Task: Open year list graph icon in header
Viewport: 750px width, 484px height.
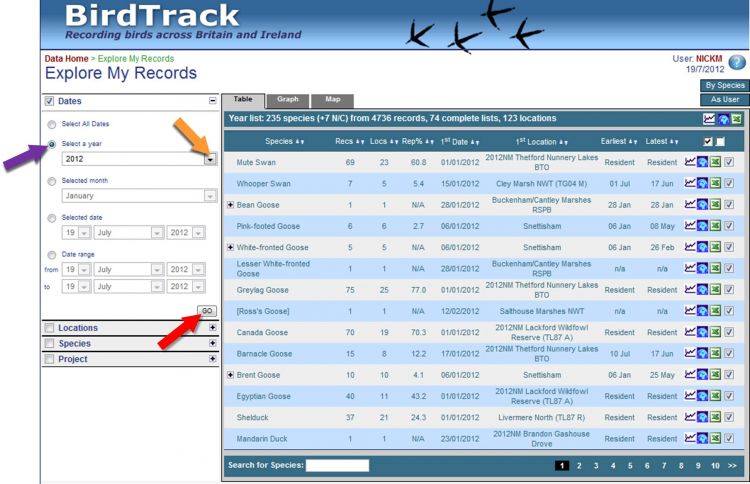Action: click(x=709, y=120)
